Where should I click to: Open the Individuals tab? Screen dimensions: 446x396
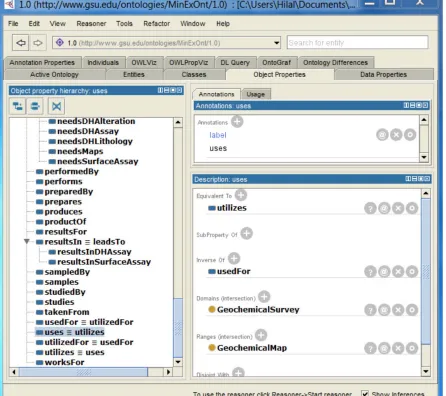coord(103,63)
